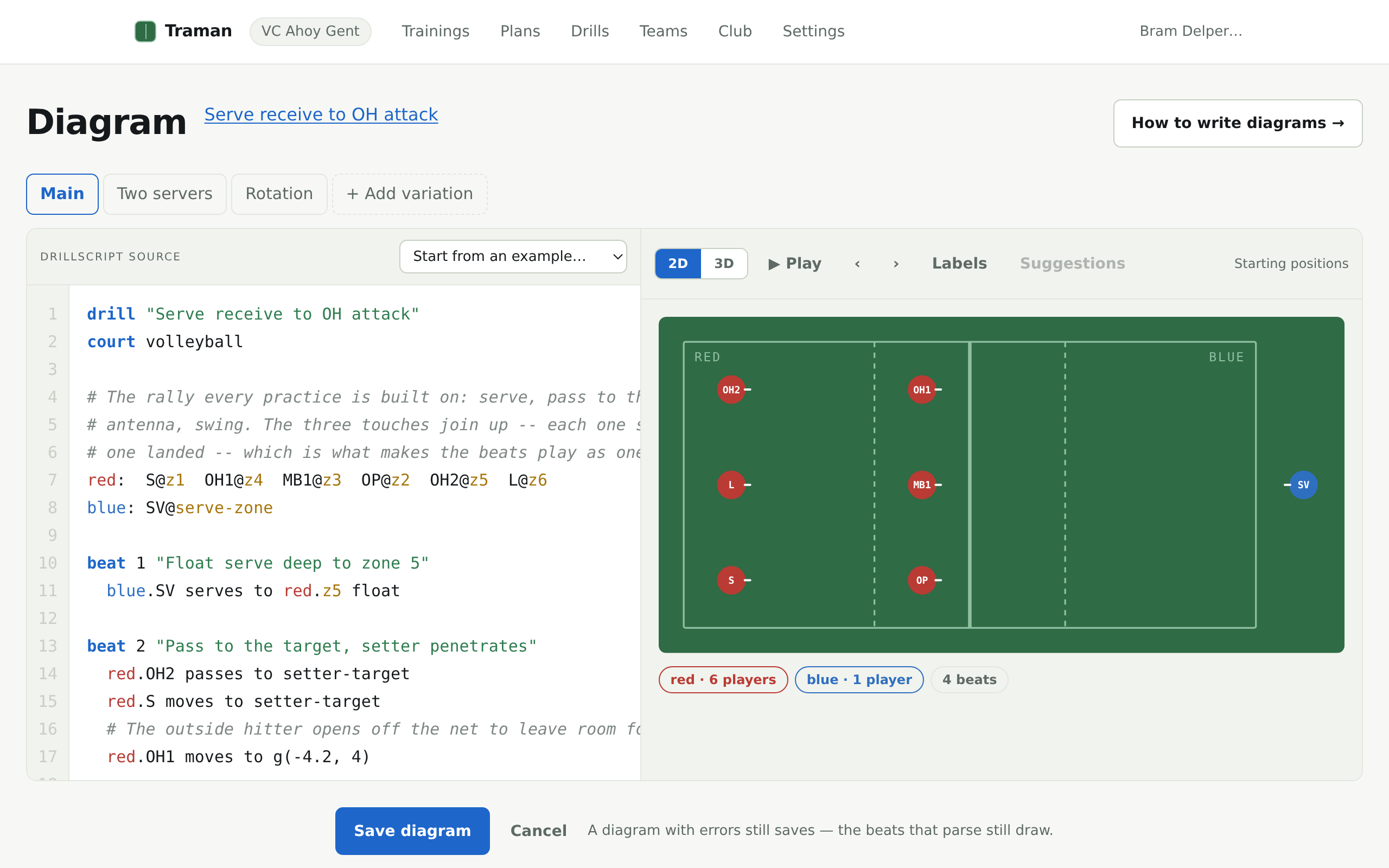Open the VC Ahoy Gent club switcher
Screen dimensions: 1389x868
pos(310,31)
